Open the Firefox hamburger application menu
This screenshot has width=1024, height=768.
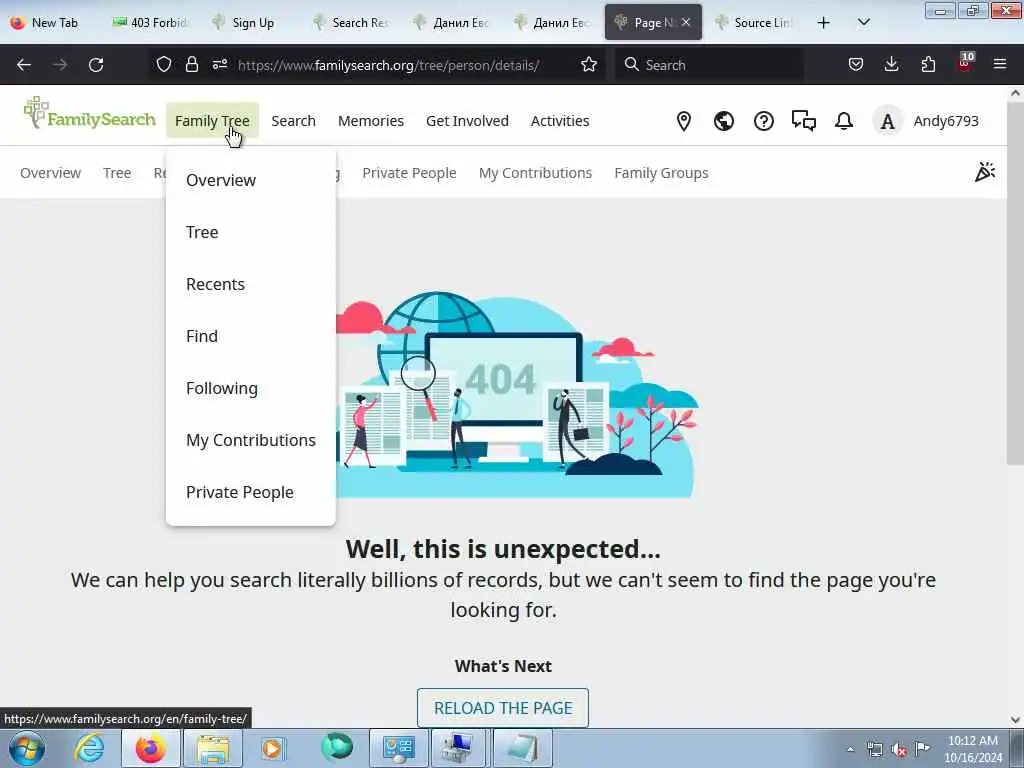click(x=999, y=65)
